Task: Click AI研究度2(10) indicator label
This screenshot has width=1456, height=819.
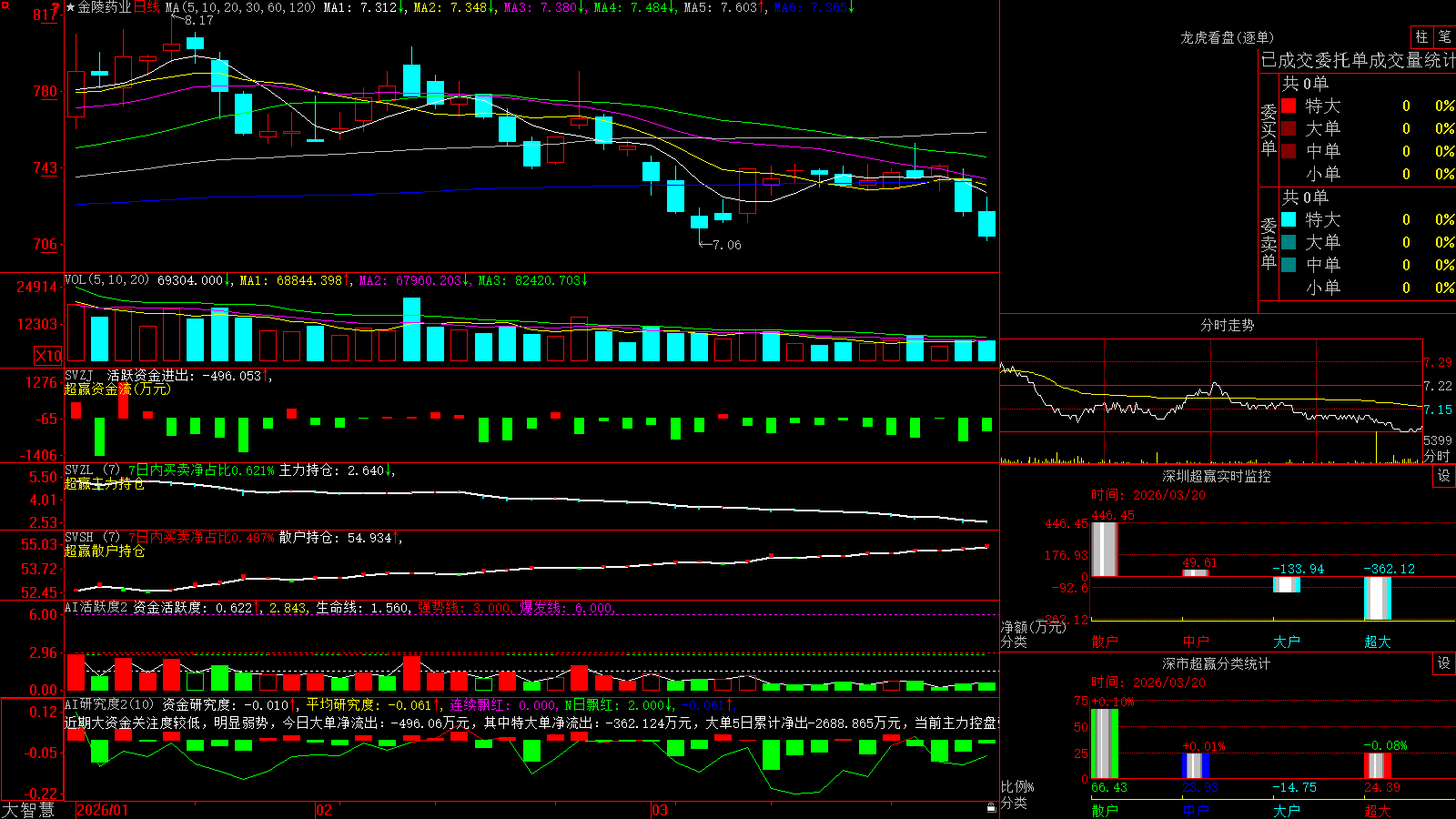Action: pos(109,704)
